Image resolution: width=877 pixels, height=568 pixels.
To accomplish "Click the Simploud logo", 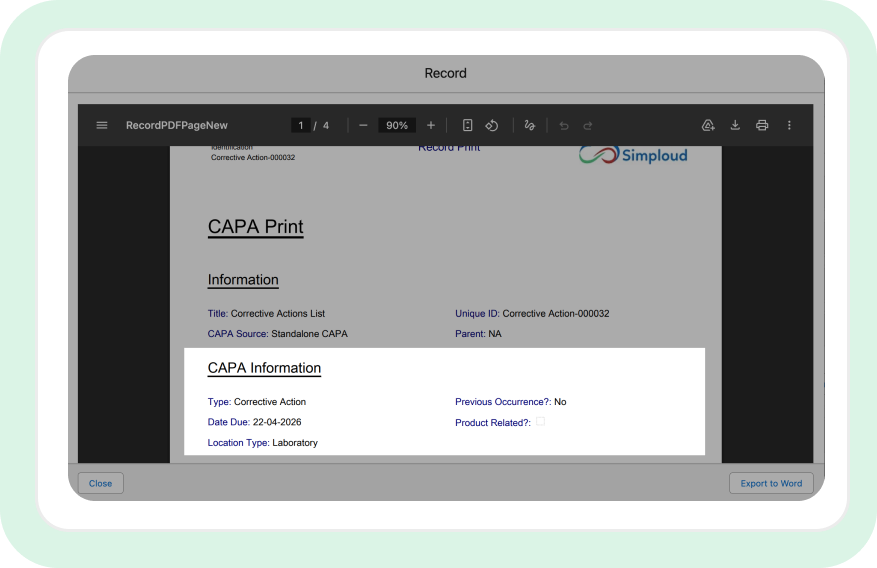I will [x=633, y=155].
